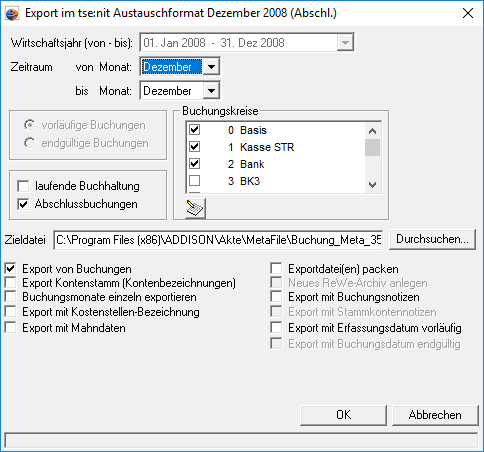Enable laufende Buchhaltung checkbox

tap(23, 186)
